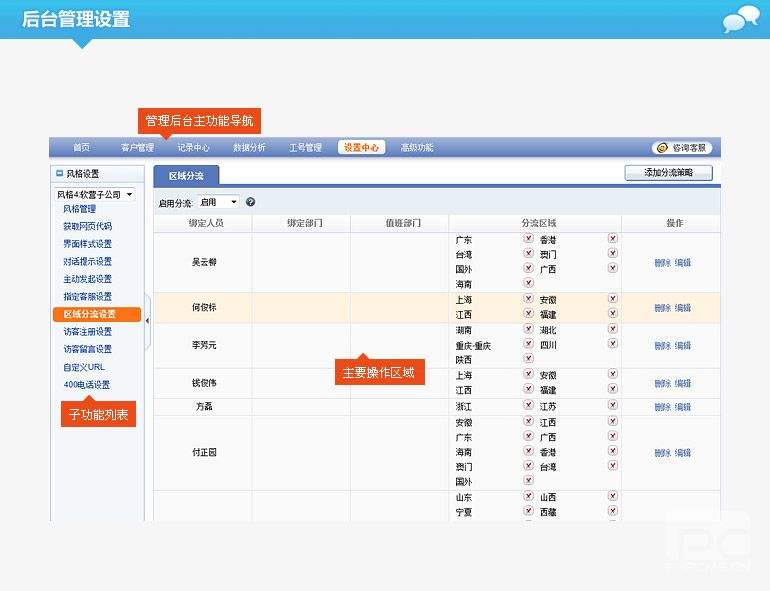Open 对话提示设置 in the sidebar
The image size is (770, 591).
[87, 261]
